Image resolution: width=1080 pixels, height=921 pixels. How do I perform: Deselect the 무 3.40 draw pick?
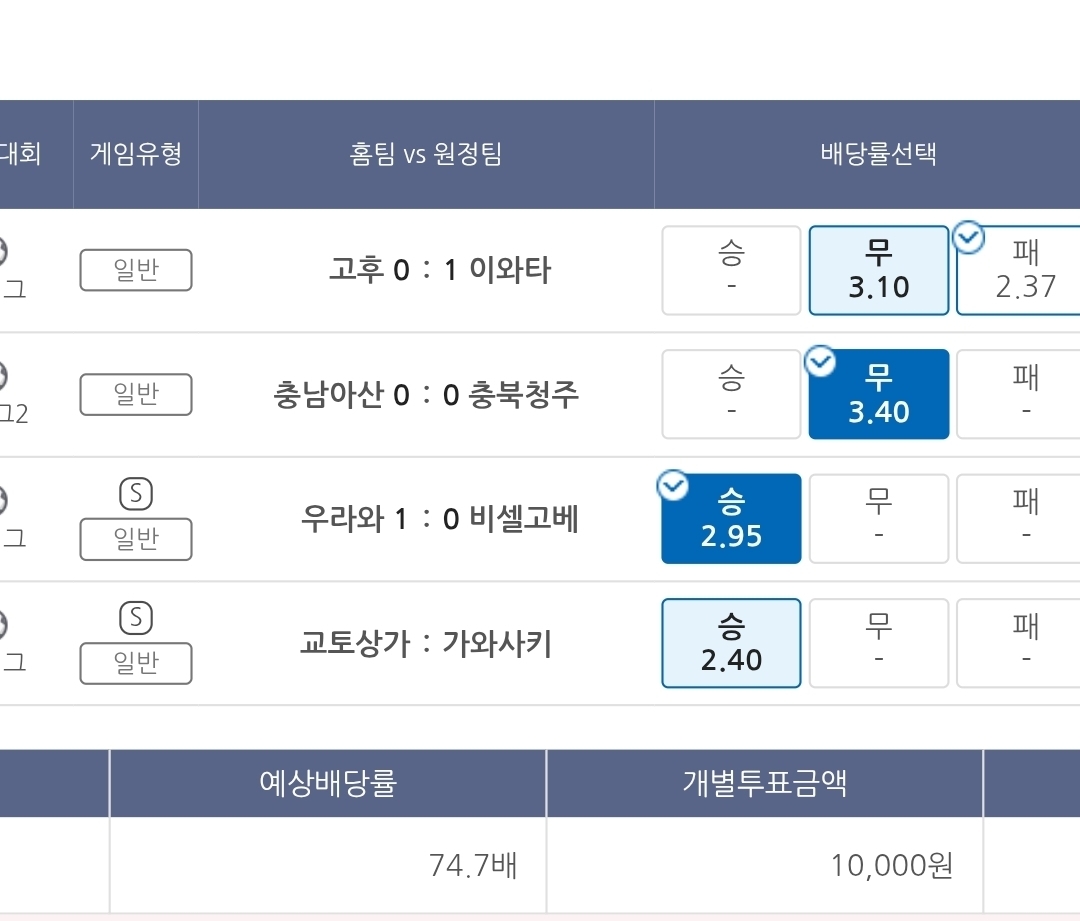point(878,395)
